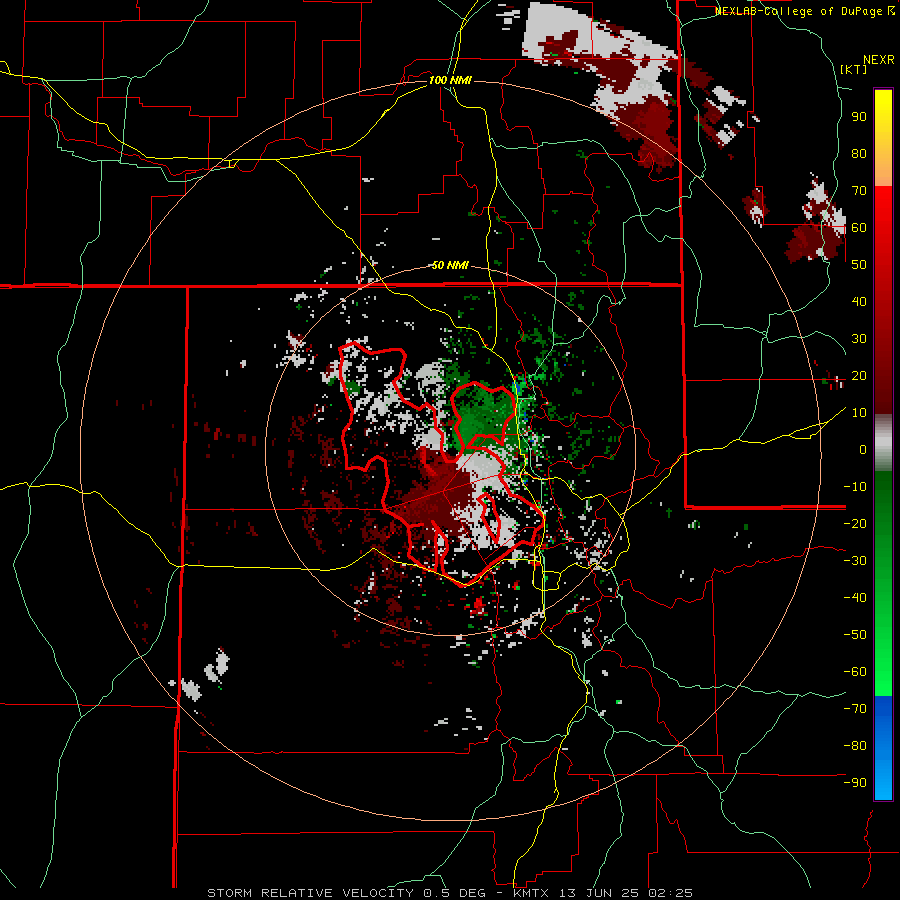Image resolution: width=900 pixels, height=900 pixels.
Task: Click the 0 value on velocity scale
Action: point(863,449)
